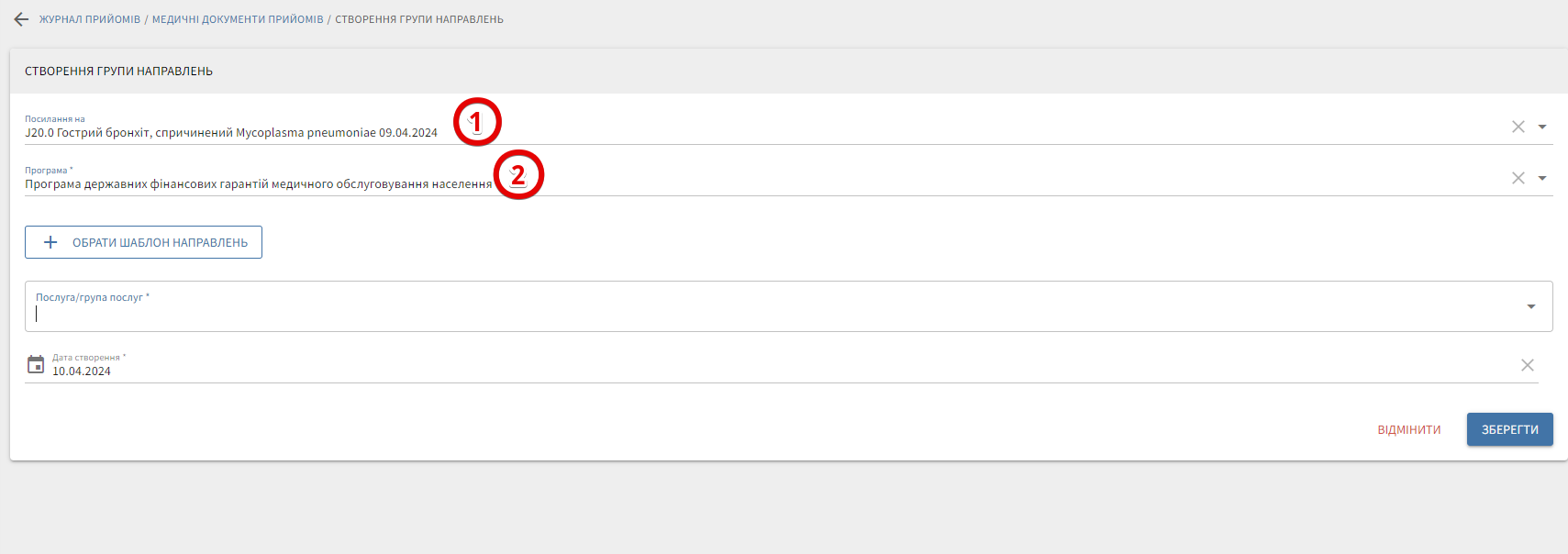Click the back arrow icon

coord(21,19)
